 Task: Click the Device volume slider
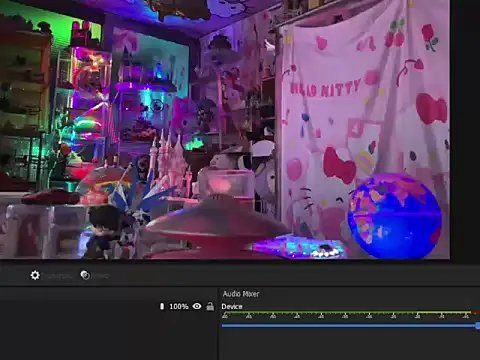tap(351, 326)
